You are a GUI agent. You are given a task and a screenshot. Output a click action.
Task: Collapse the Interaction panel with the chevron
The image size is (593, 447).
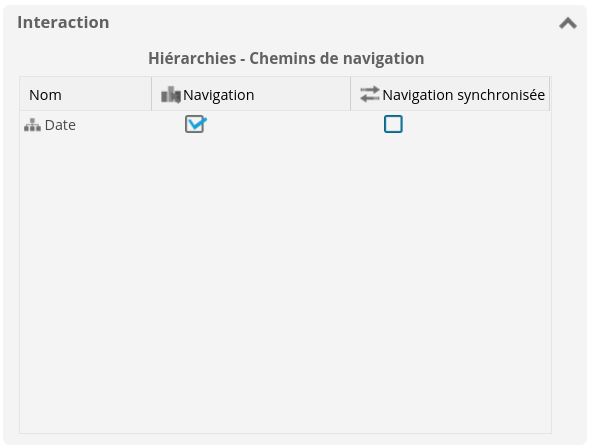pos(568,23)
